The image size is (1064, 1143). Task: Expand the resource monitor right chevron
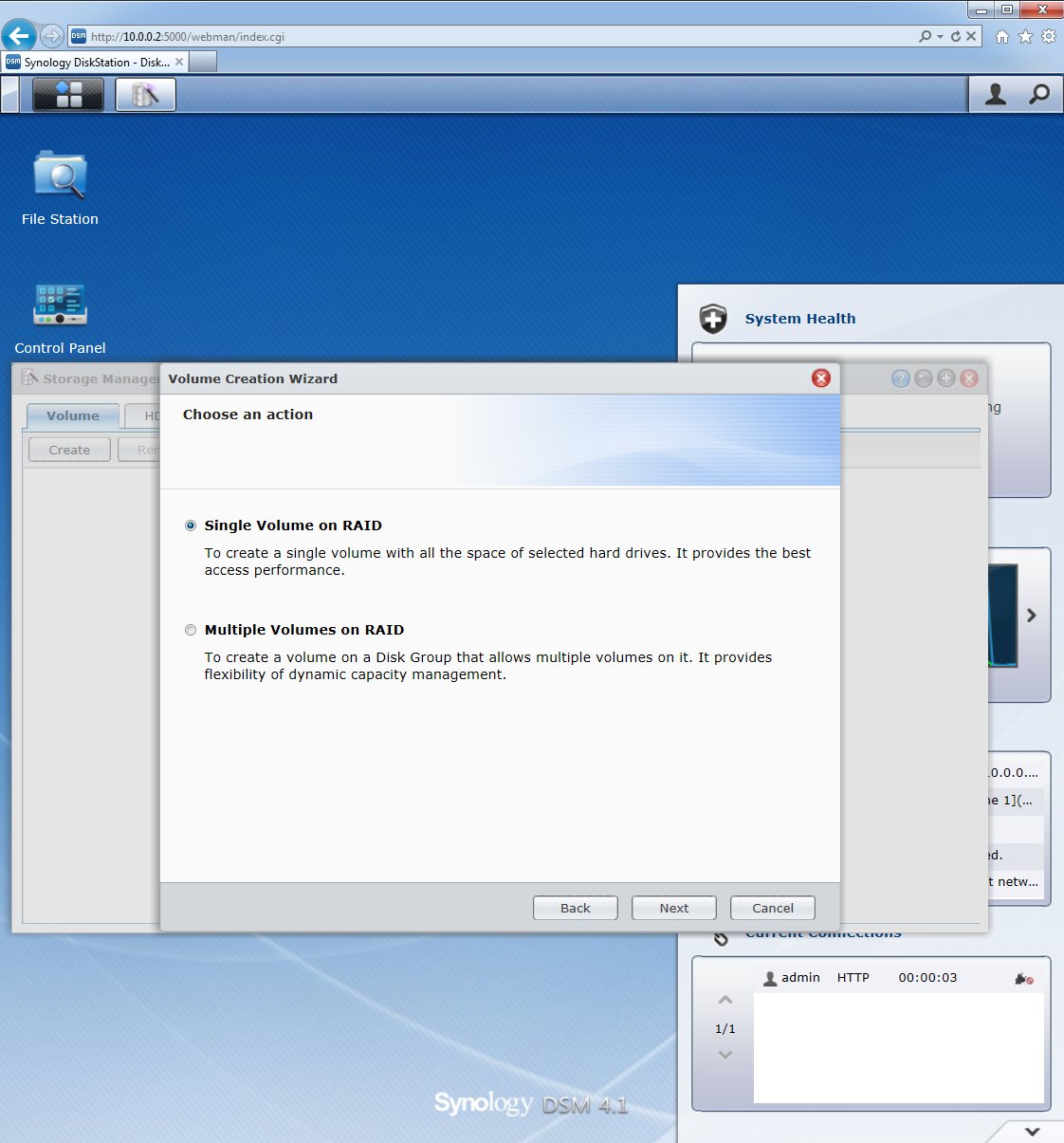(1032, 616)
